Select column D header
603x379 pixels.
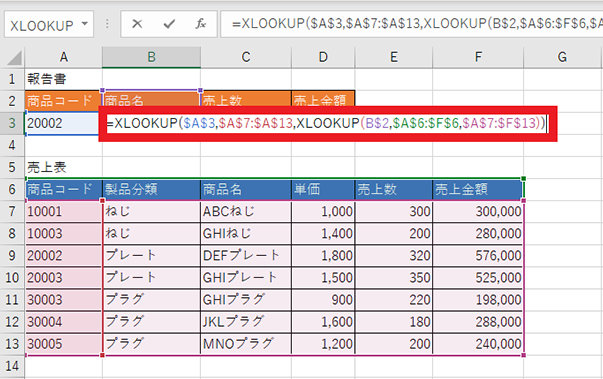click(323, 57)
